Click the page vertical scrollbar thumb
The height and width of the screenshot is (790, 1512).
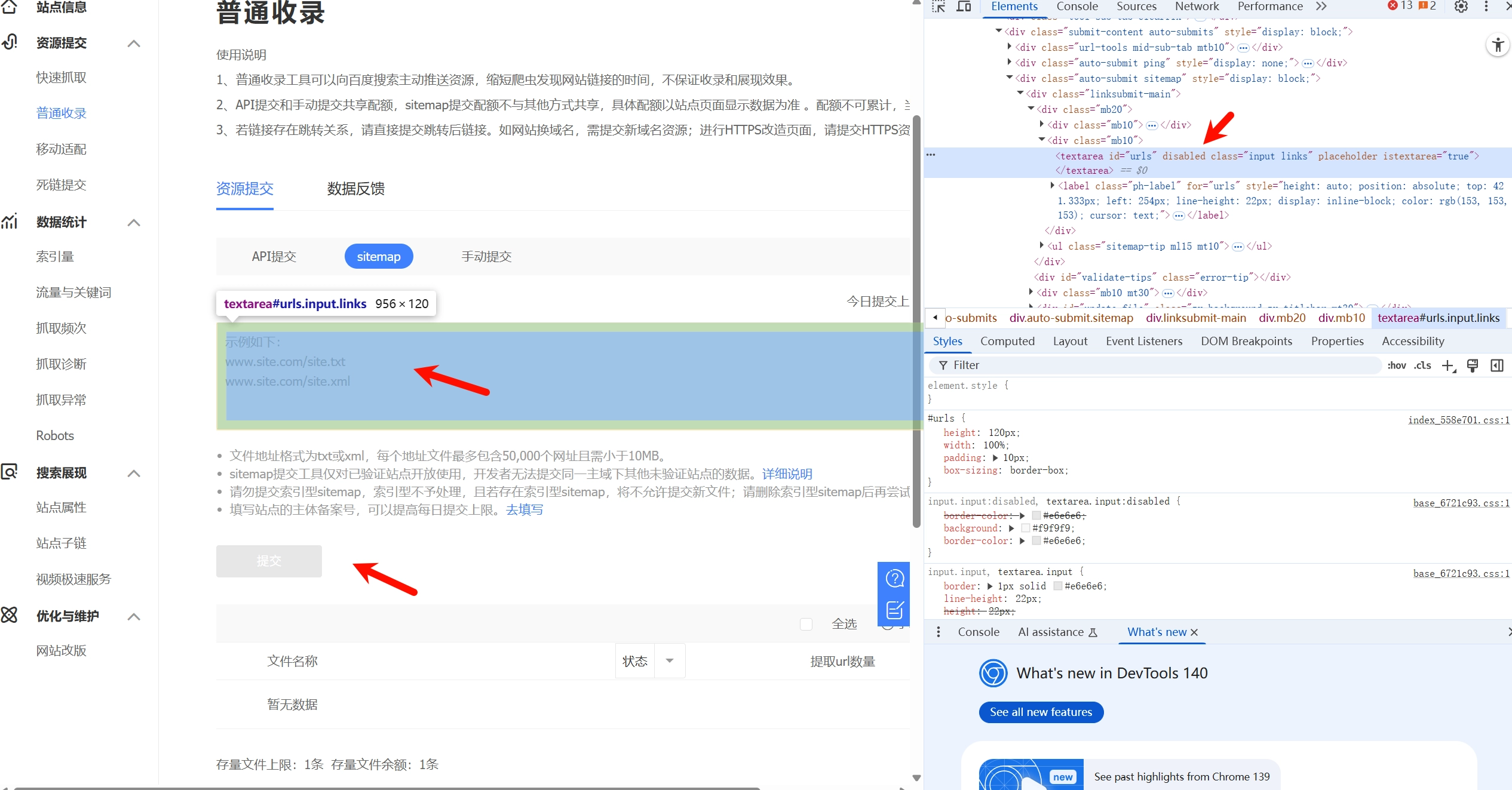916,322
